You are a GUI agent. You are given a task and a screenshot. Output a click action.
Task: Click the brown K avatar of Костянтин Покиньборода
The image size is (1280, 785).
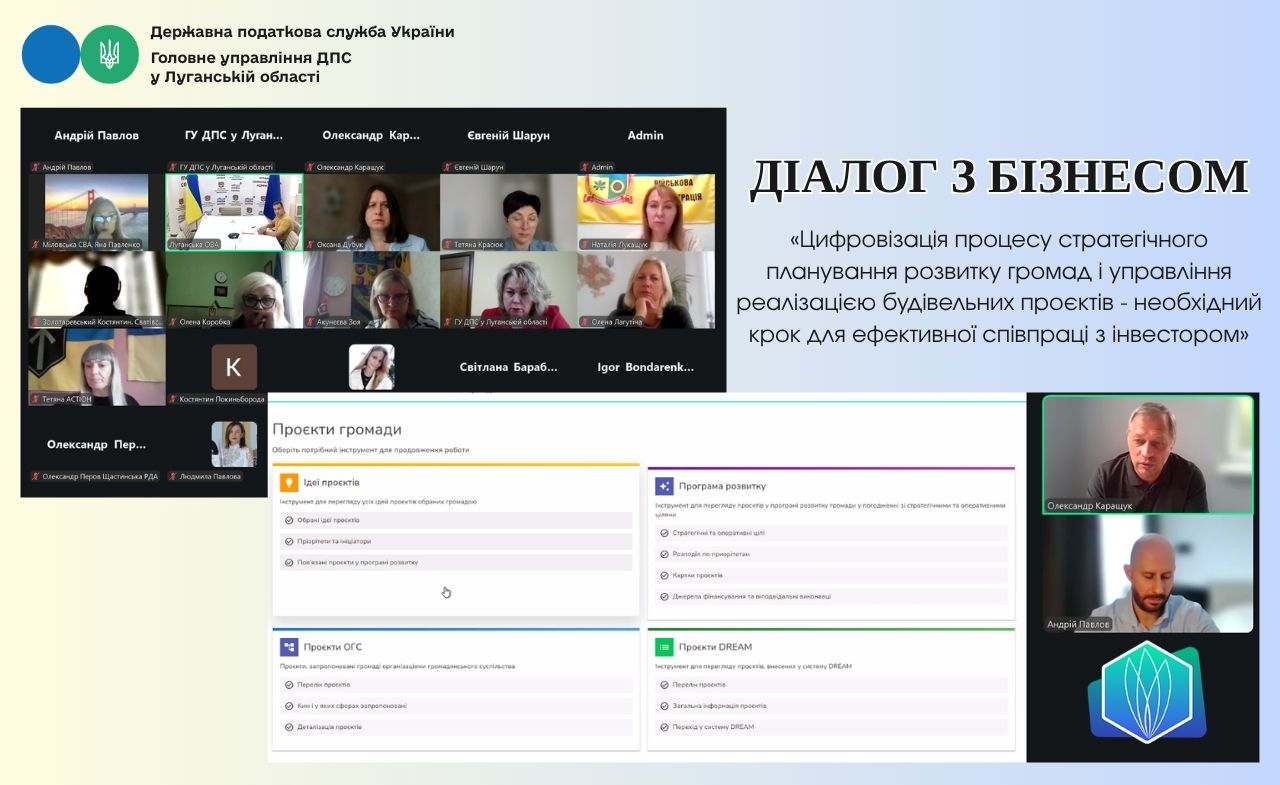(234, 367)
